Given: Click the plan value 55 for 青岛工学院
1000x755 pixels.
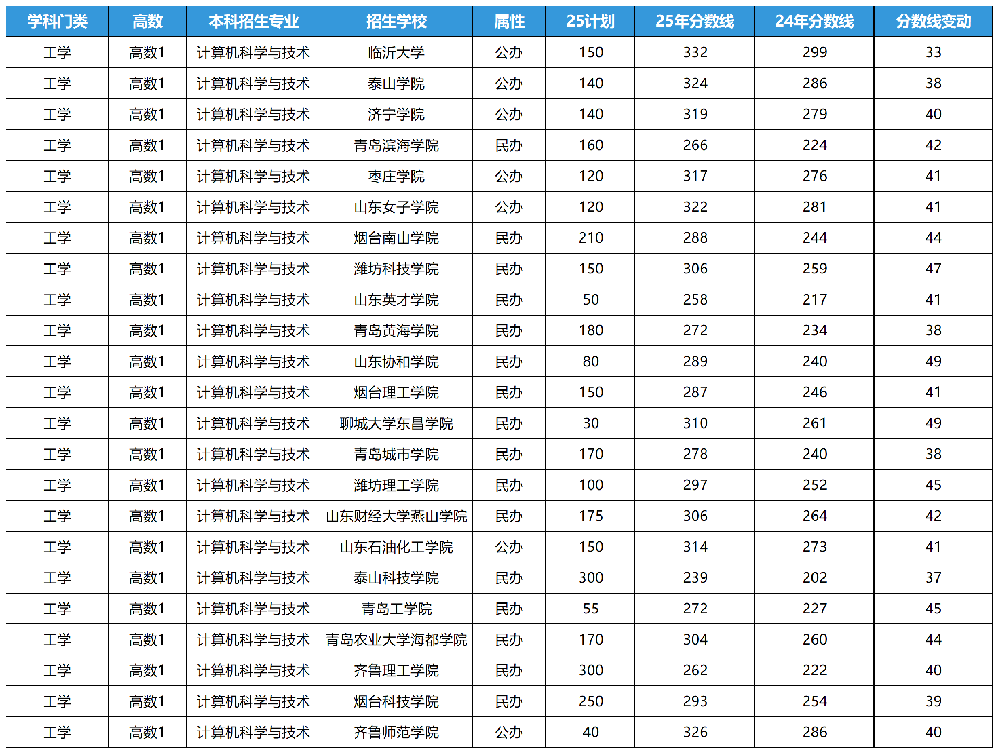Looking at the screenshot, I should click(x=590, y=609).
